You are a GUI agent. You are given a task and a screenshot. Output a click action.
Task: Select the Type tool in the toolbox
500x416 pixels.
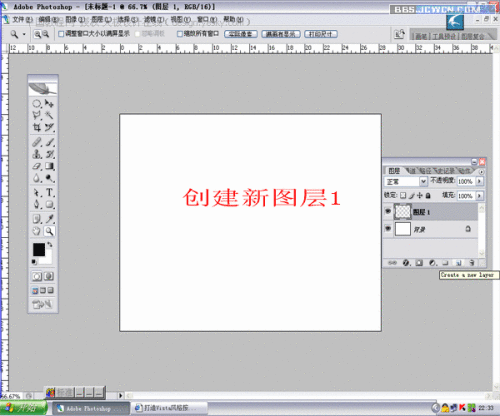[50, 193]
